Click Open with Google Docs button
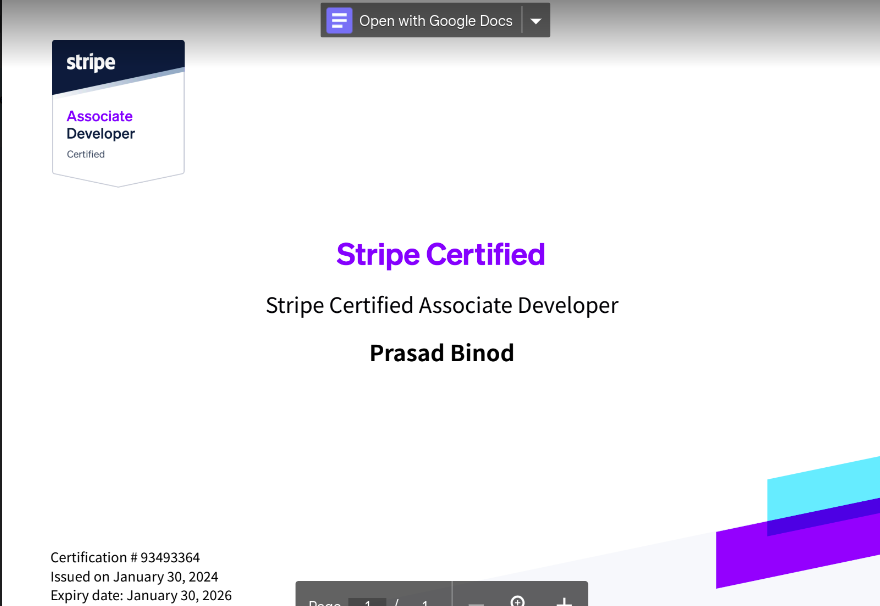The height and width of the screenshot is (606, 880). [x=421, y=20]
